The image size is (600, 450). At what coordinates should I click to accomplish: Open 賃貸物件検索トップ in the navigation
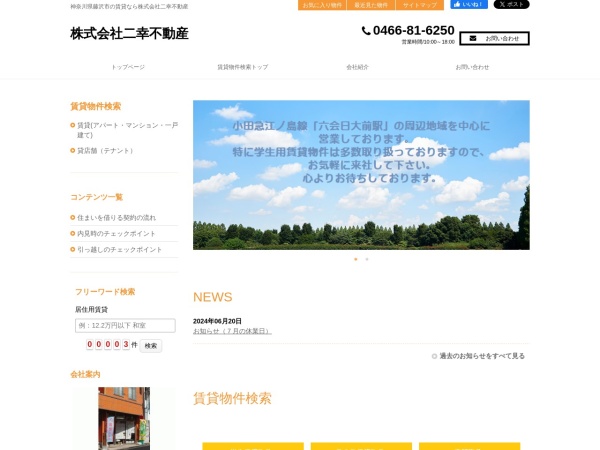243,67
